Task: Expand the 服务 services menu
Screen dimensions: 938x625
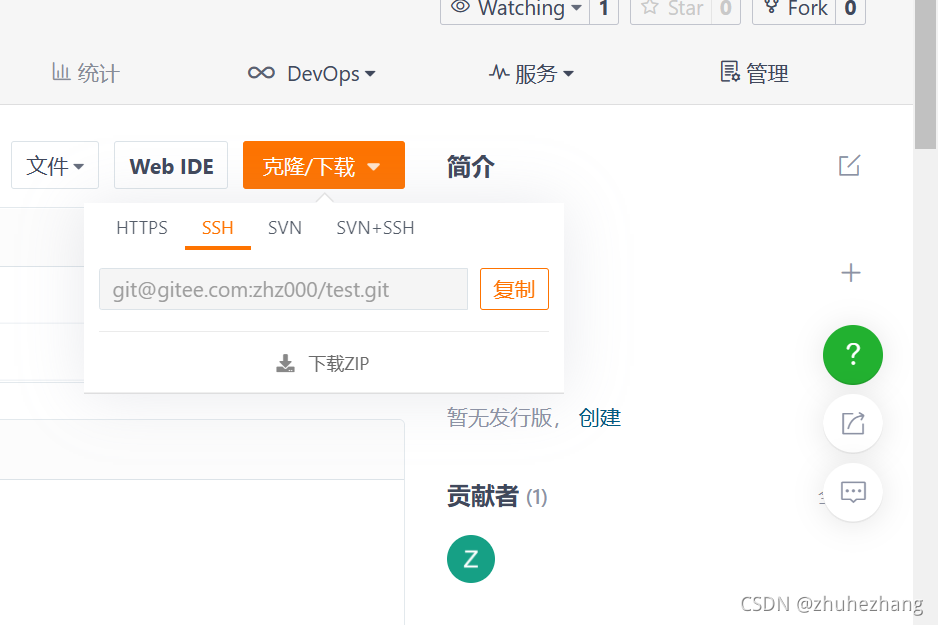Action: tap(531, 74)
